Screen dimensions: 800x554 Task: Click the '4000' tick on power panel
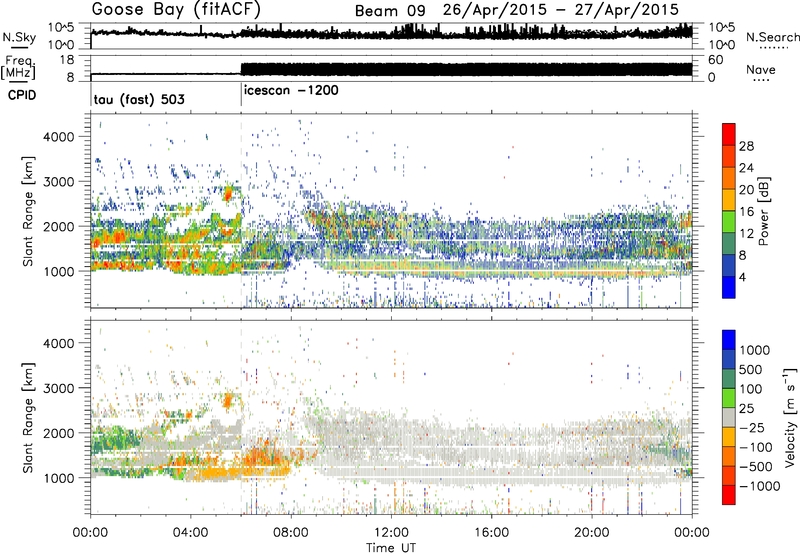click(59, 137)
